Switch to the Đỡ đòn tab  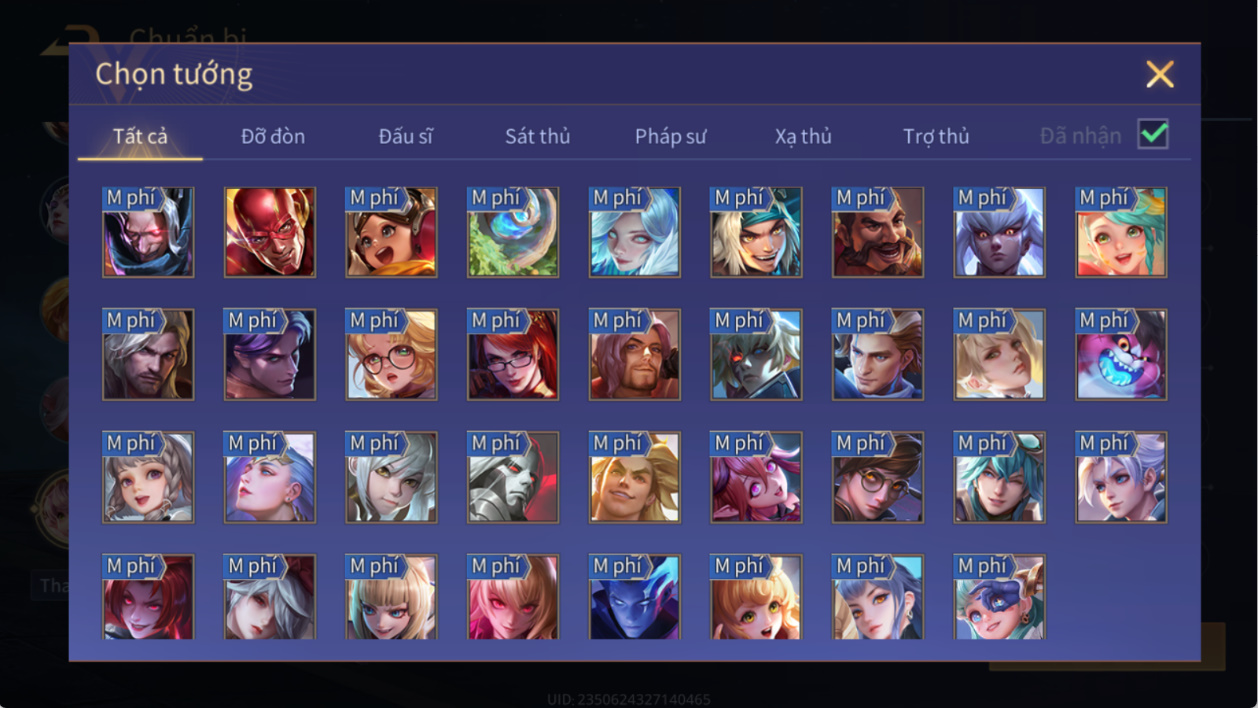(x=273, y=136)
